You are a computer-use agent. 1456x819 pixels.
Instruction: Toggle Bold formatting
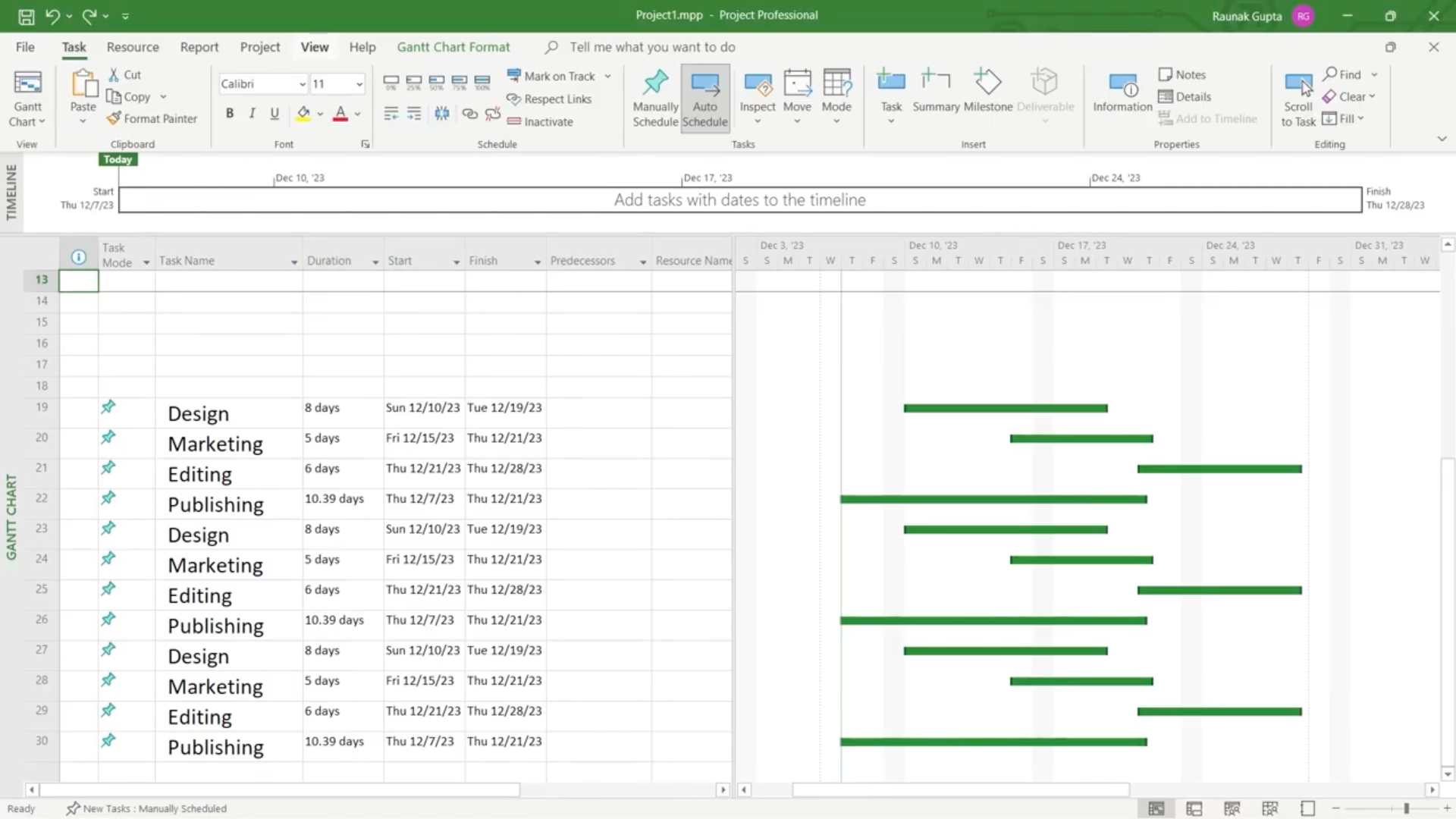coord(229,114)
